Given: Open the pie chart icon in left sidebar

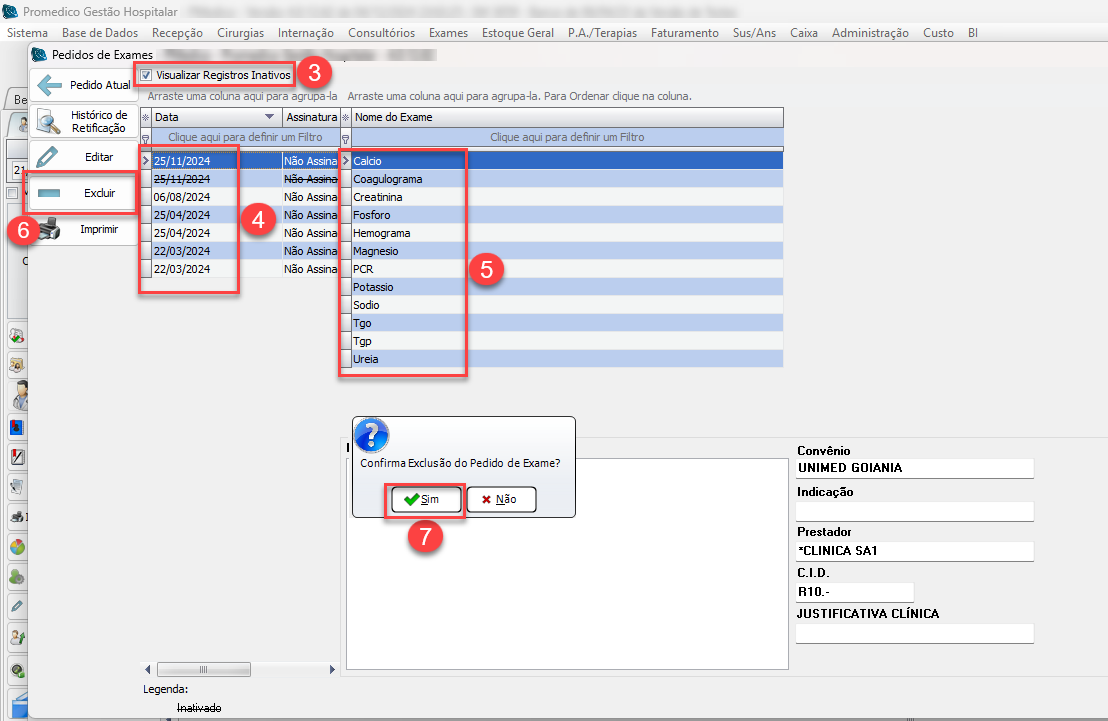Looking at the screenshot, I should click(x=17, y=547).
